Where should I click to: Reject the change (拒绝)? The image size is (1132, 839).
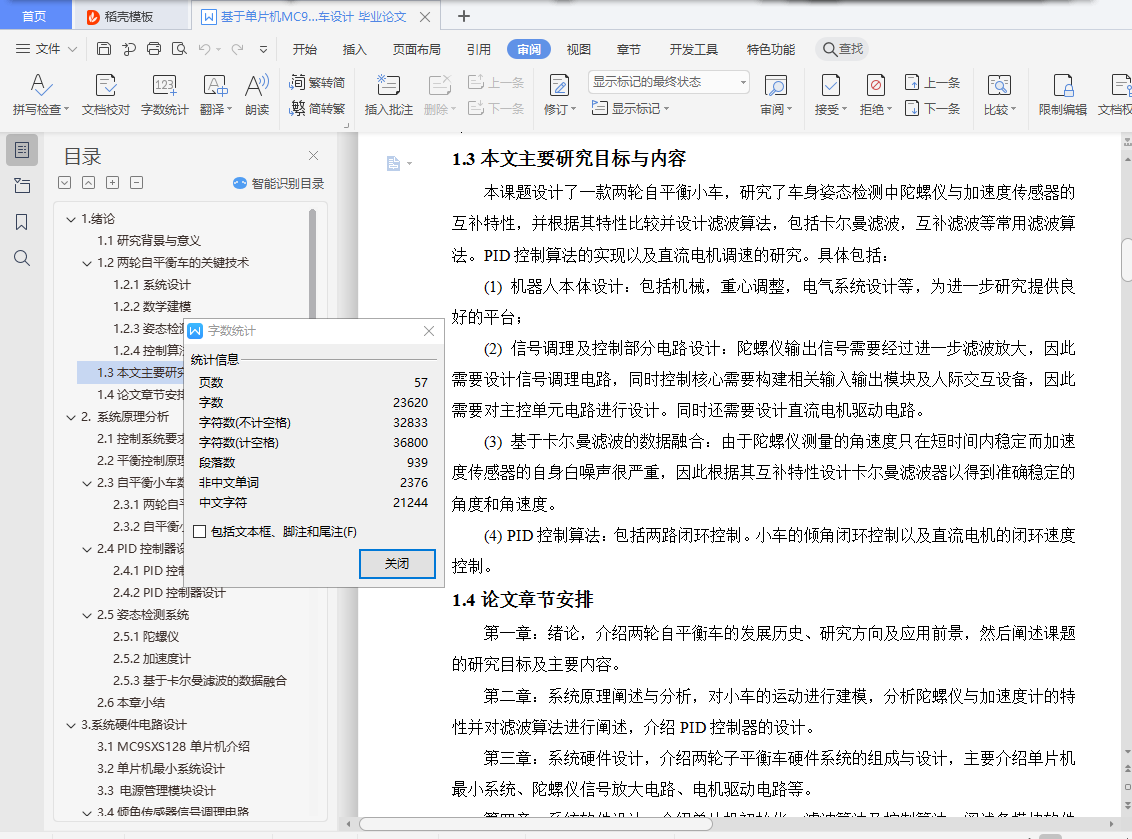(x=876, y=94)
